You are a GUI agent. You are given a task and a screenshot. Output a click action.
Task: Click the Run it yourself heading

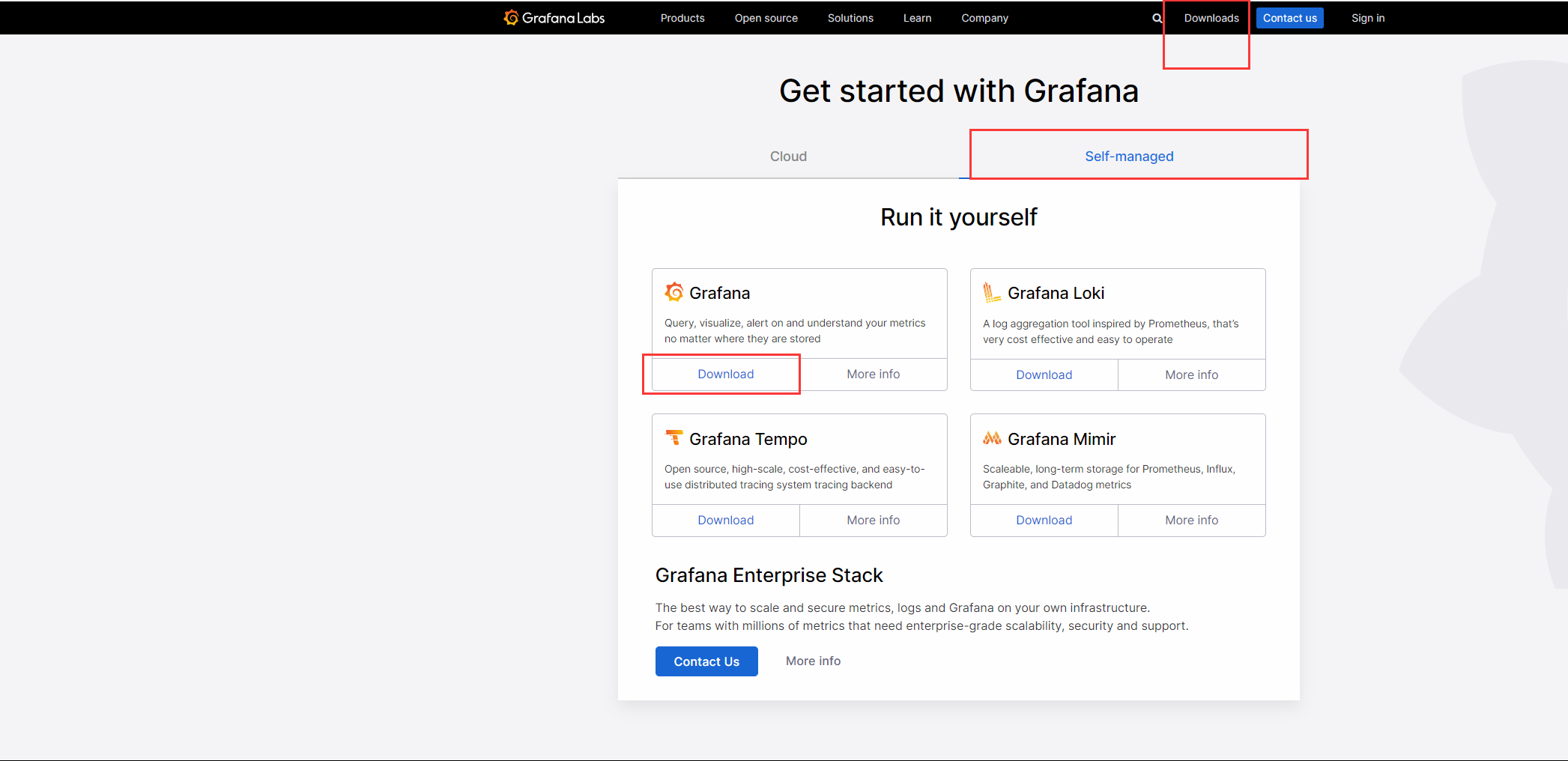coord(958,217)
